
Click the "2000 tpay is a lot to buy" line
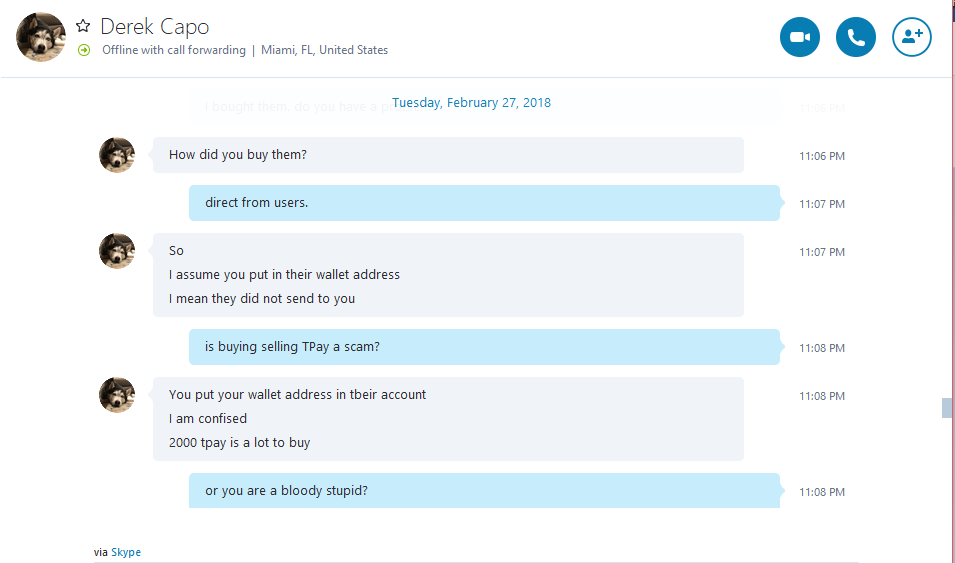click(239, 443)
